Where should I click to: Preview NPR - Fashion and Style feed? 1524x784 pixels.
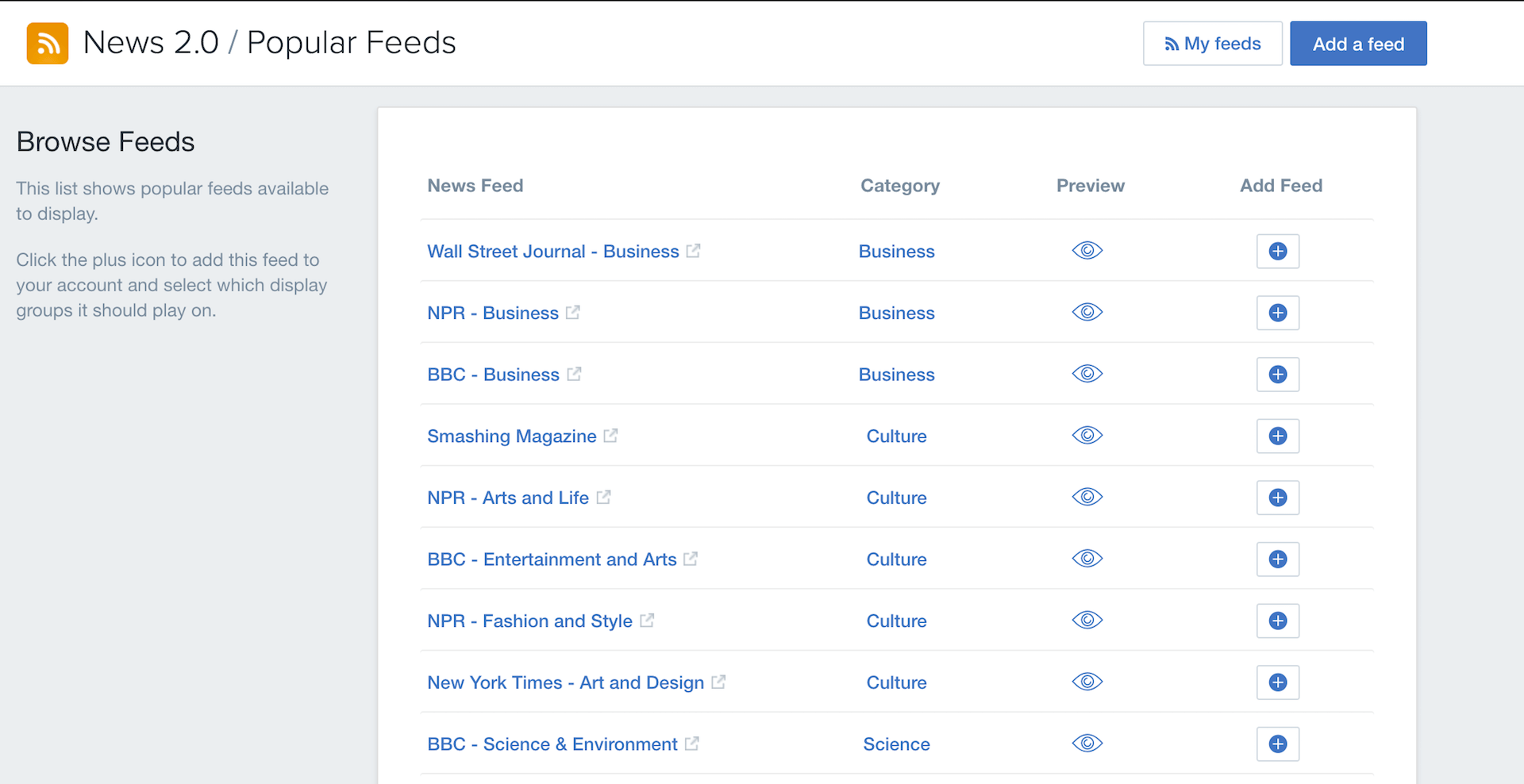1087,621
